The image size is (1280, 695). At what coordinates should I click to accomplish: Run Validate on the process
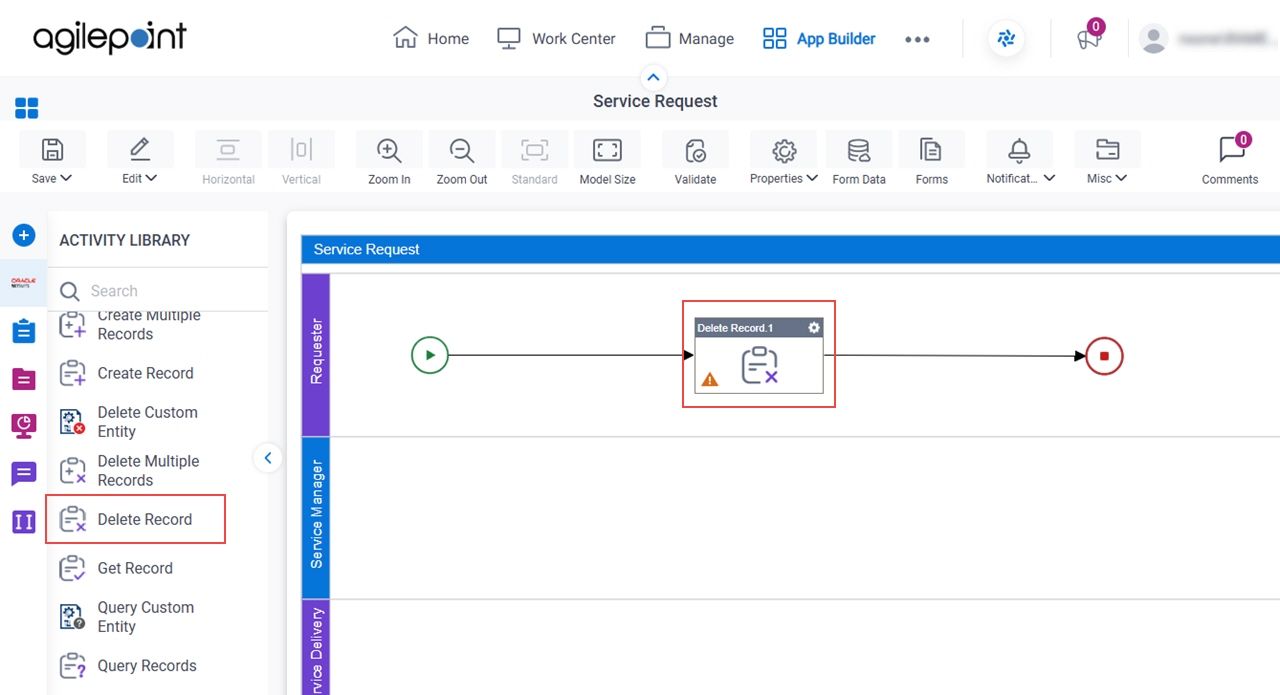pyautogui.click(x=695, y=150)
